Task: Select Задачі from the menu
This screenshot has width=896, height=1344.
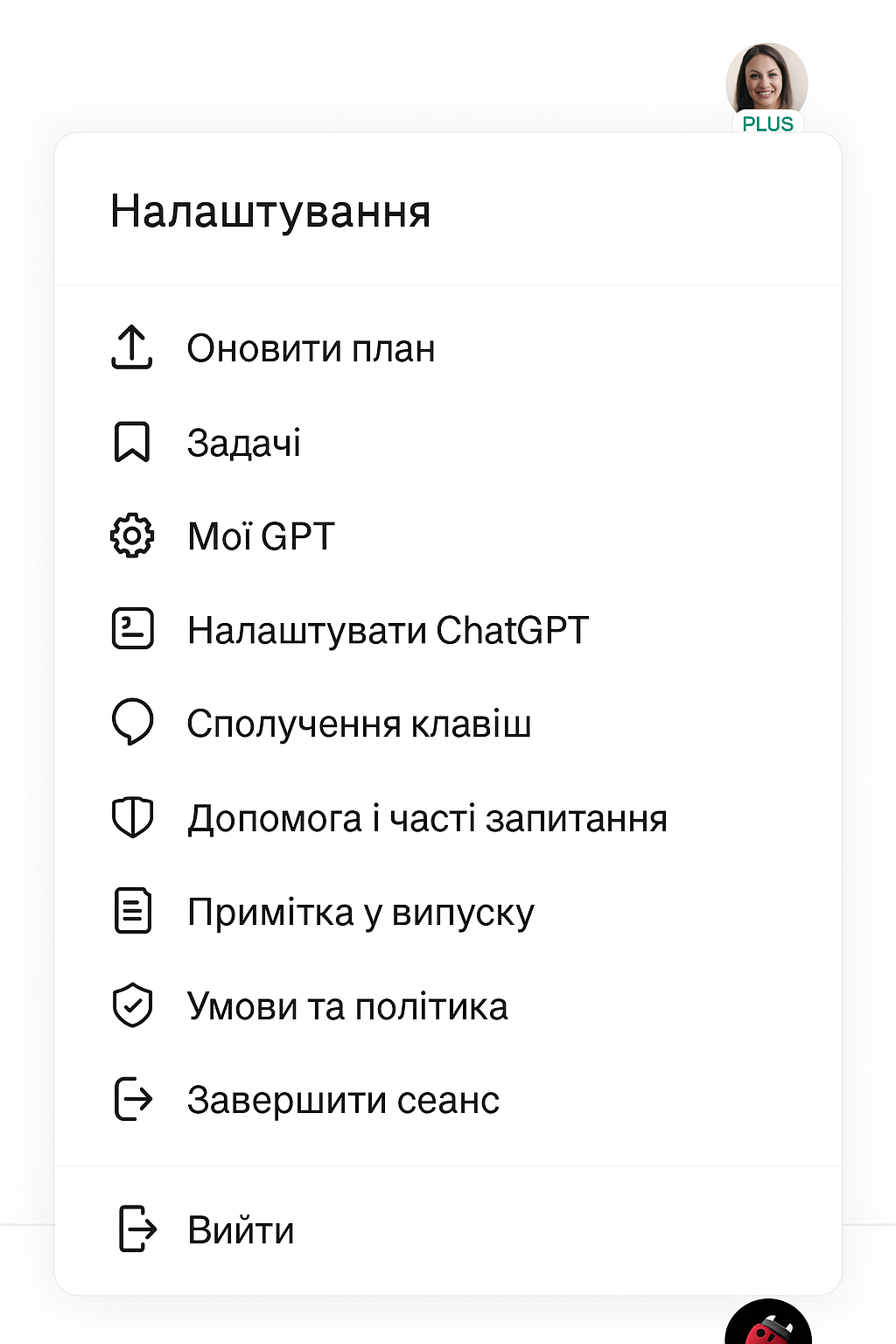Action: click(x=448, y=442)
